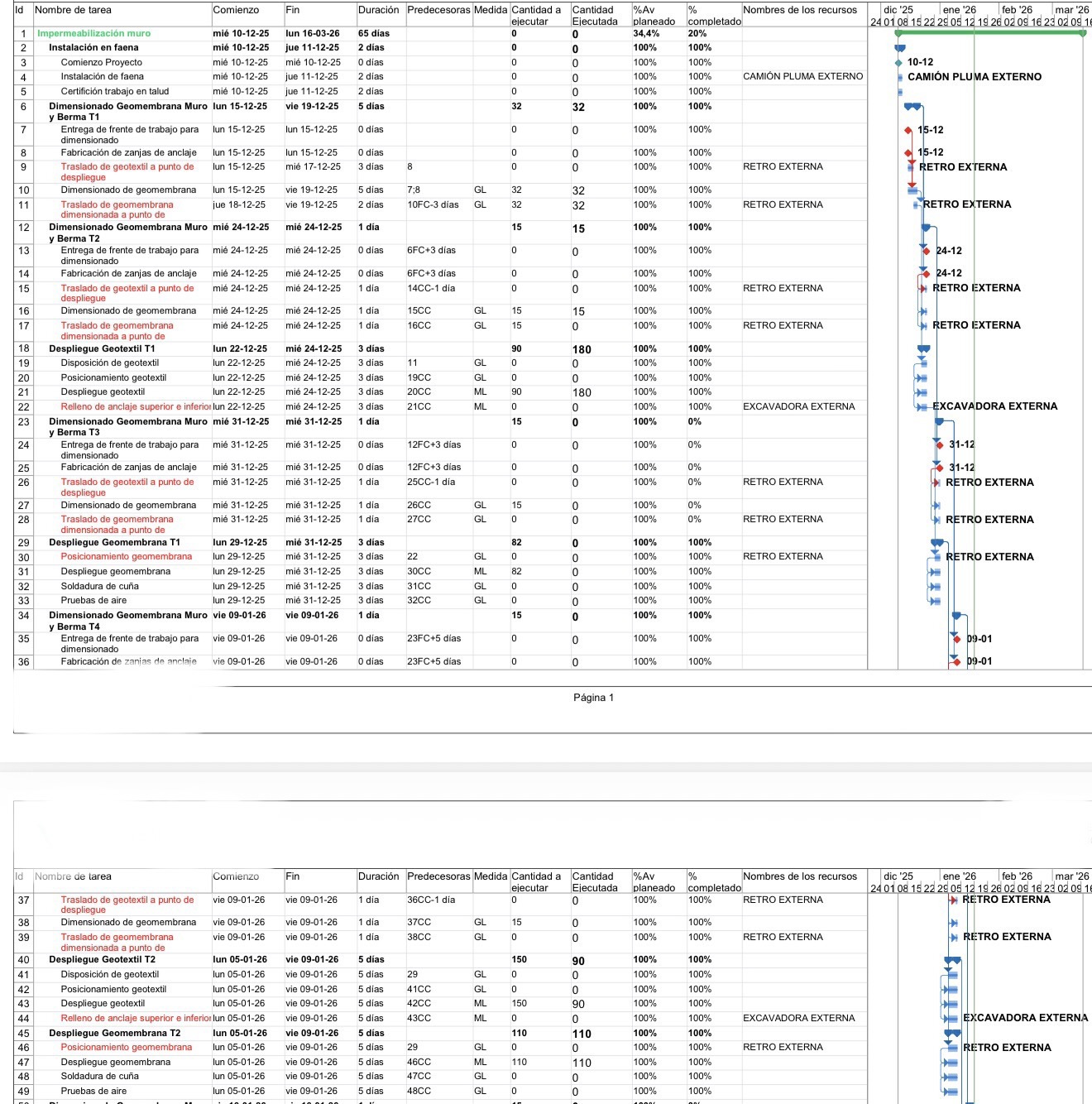Select 'Disposición de geotextil' task in row 19

pyautogui.click(x=110, y=363)
